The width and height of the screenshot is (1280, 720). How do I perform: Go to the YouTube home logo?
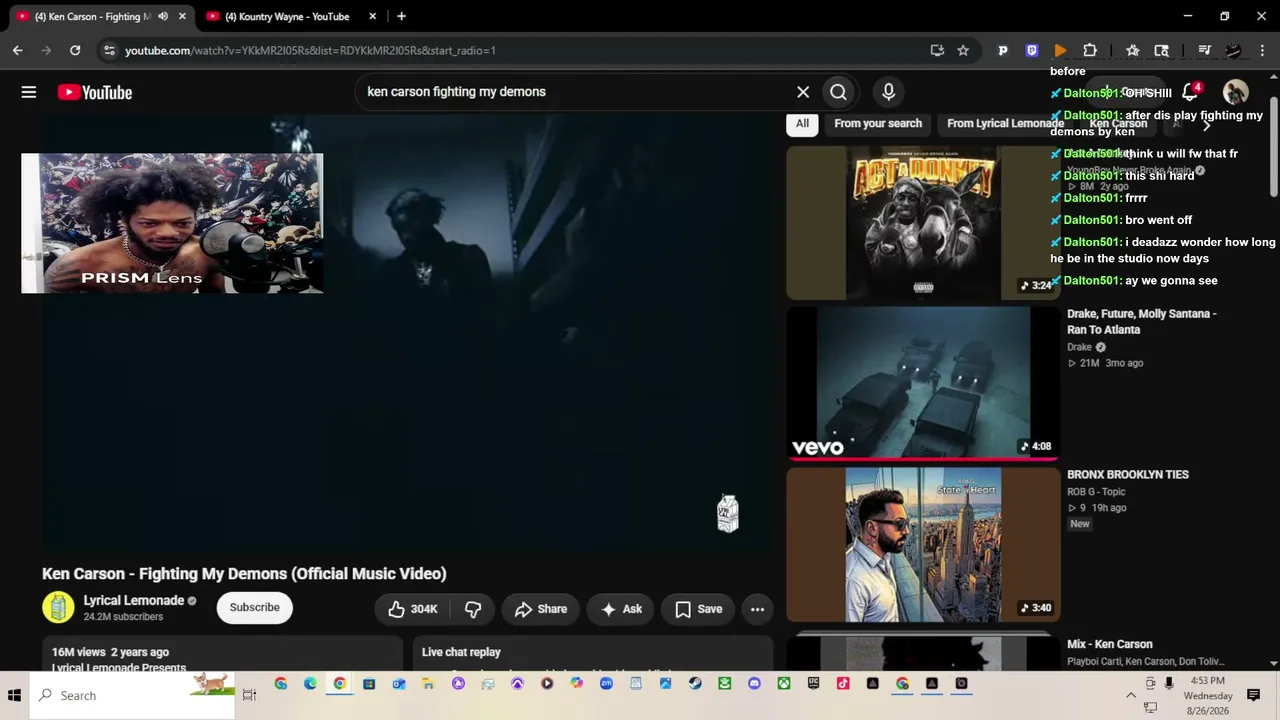[95, 92]
